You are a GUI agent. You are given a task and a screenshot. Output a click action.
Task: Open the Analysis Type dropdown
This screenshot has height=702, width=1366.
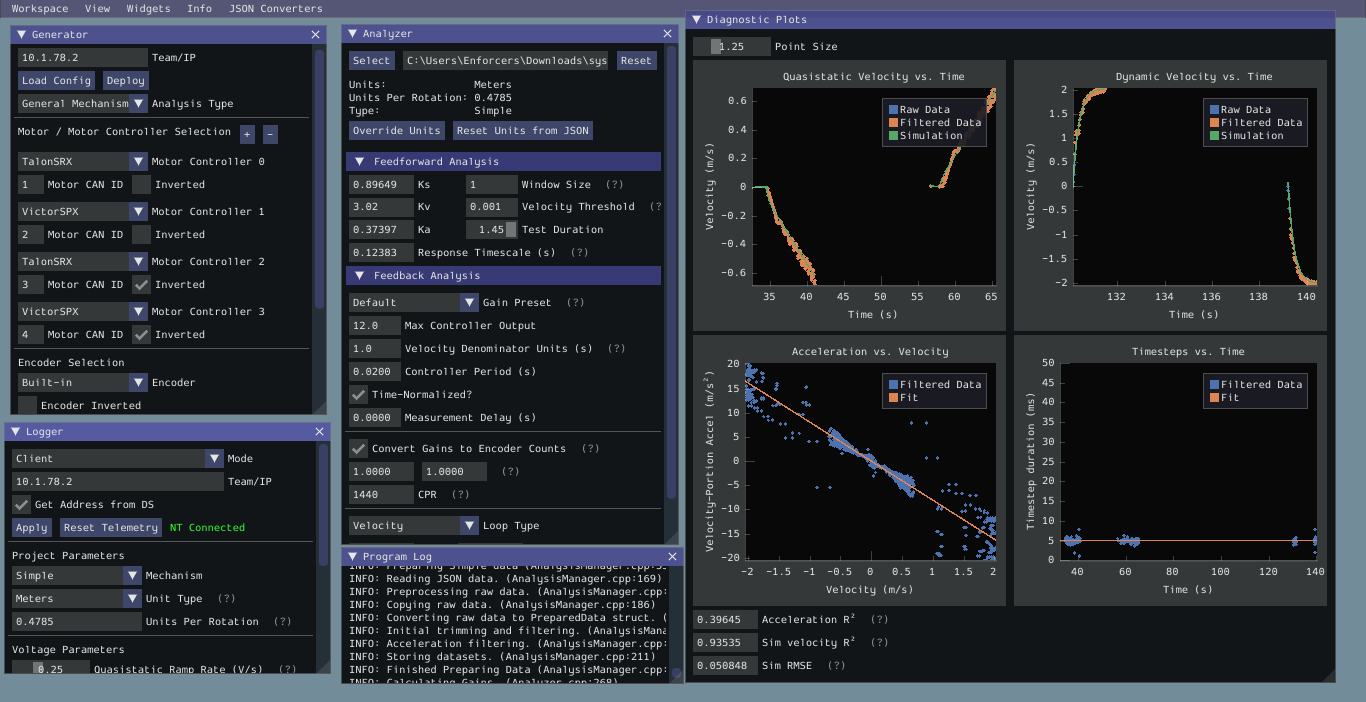83,103
